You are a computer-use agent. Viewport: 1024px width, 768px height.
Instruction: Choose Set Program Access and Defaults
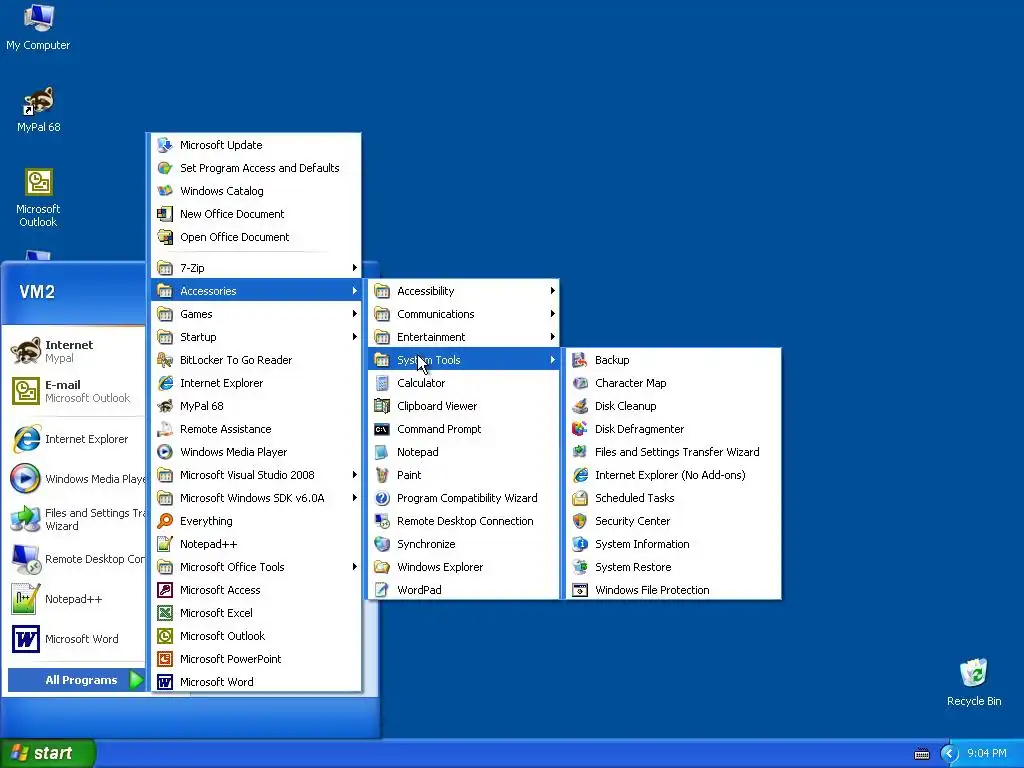coord(256,168)
